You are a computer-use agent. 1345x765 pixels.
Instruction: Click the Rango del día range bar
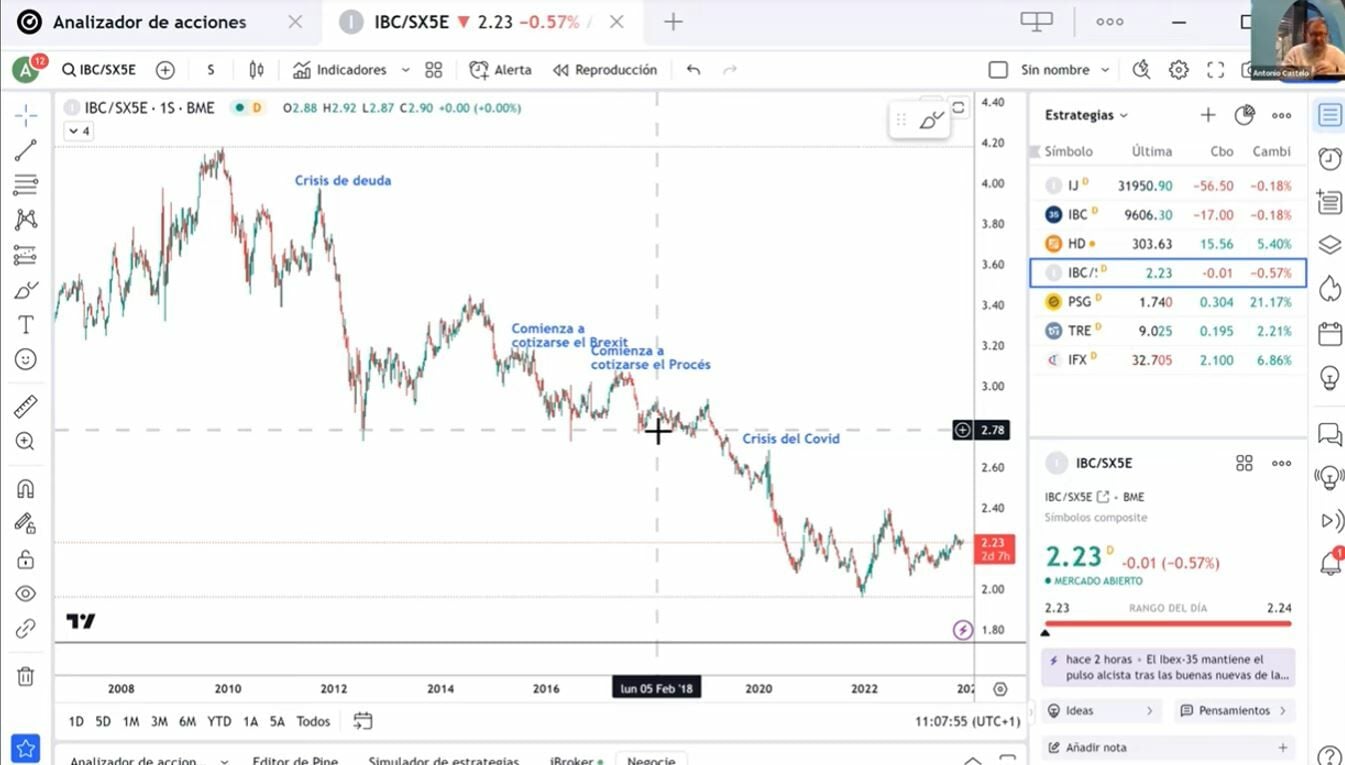(x=1168, y=623)
